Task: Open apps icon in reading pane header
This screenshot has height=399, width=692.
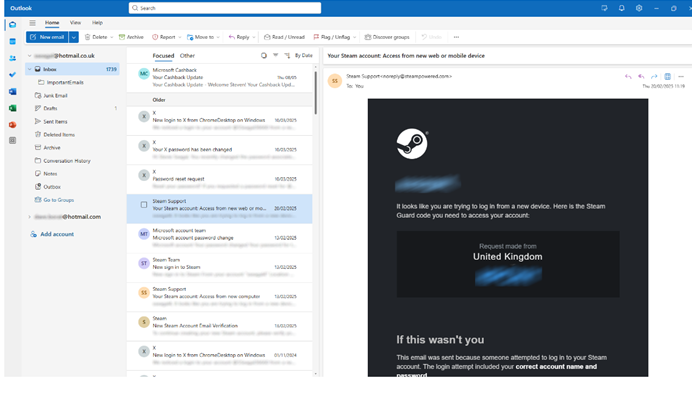Action: [668, 76]
